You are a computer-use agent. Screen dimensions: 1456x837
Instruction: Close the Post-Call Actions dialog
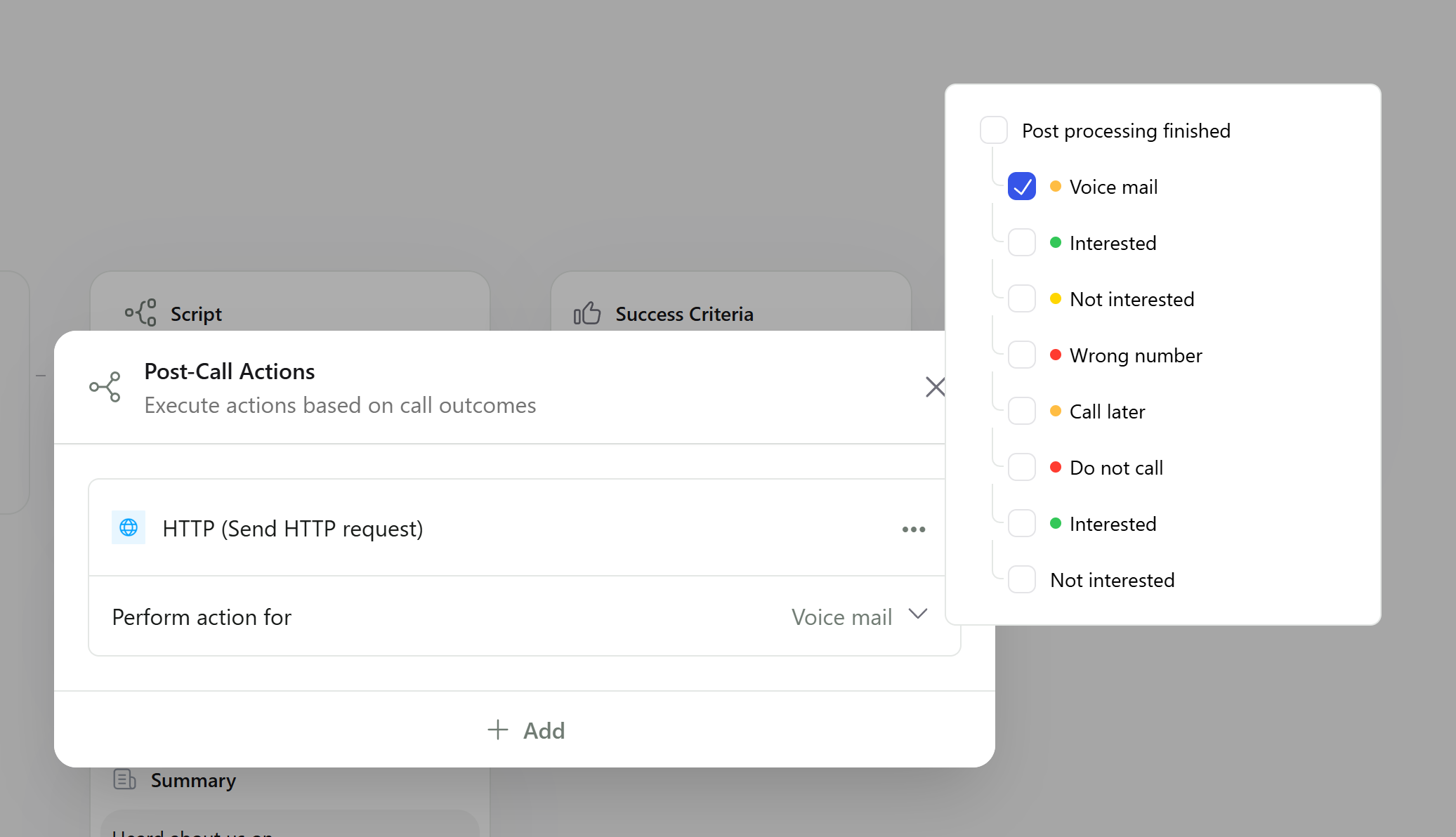935,387
